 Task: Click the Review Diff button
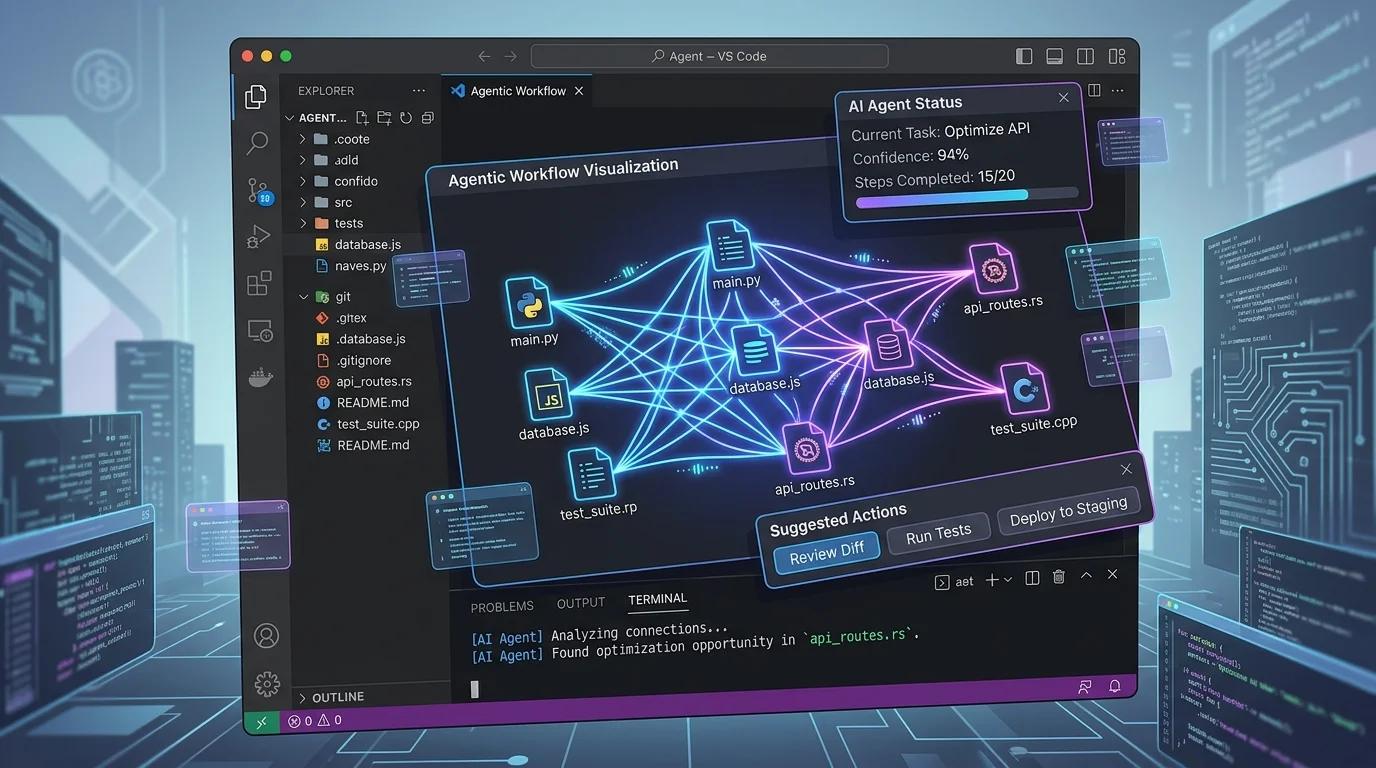pos(826,554)
